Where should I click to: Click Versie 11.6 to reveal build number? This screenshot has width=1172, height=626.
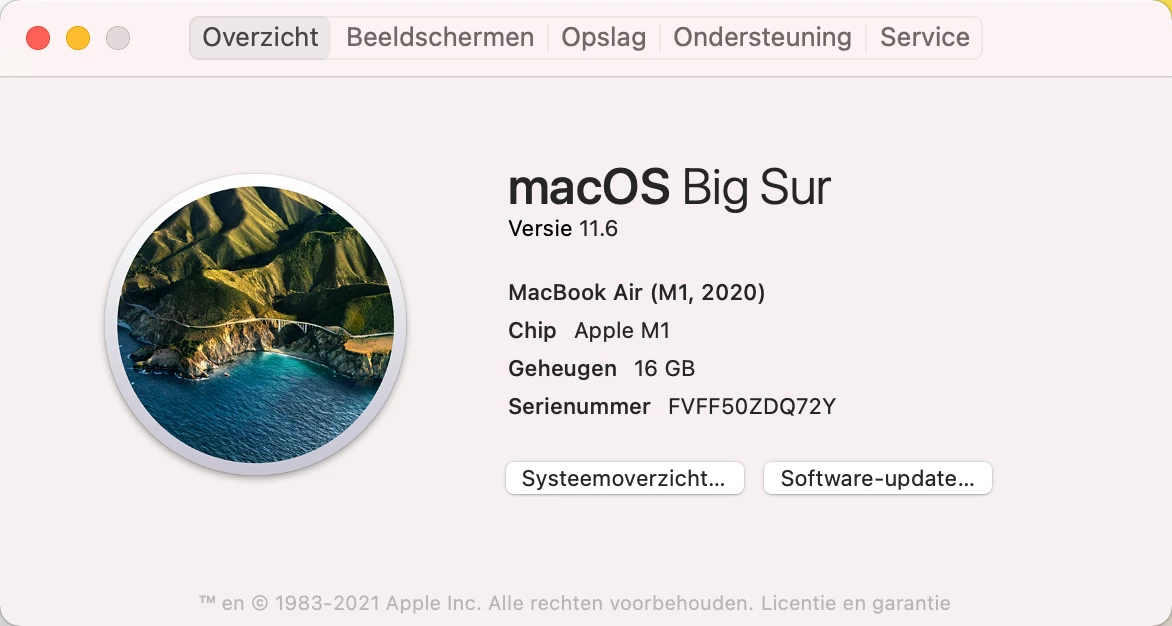tap(563, 229)
